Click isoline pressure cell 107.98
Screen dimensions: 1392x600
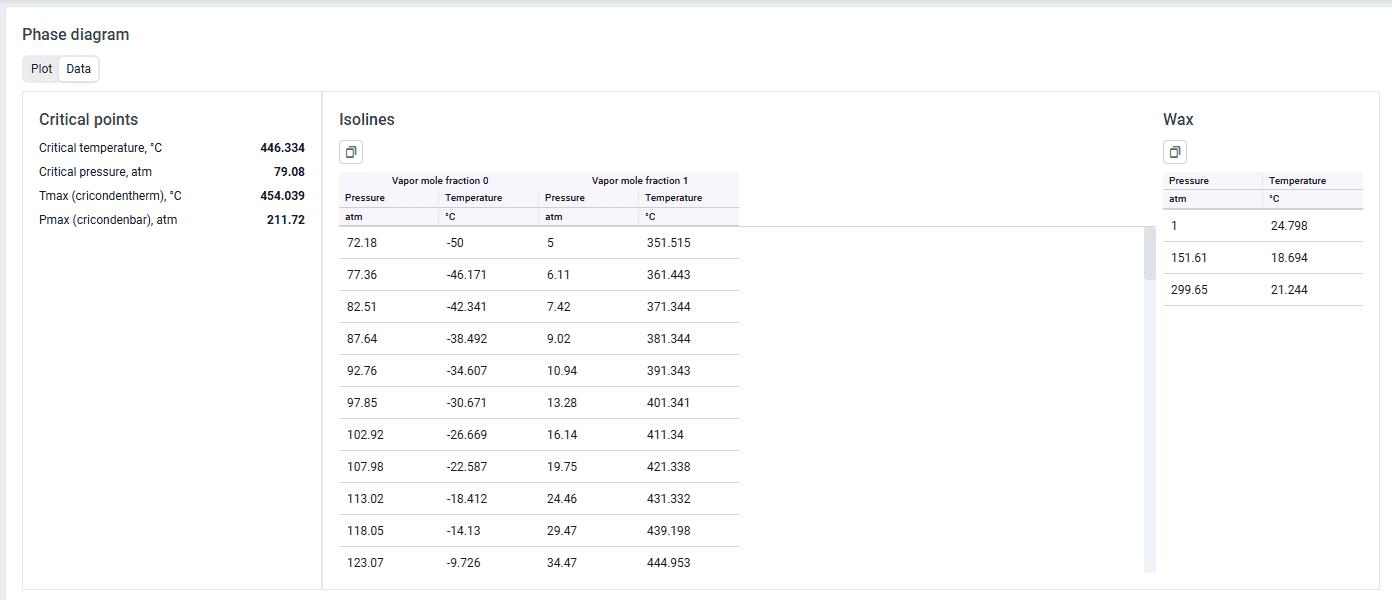click(x=389, y=467)
